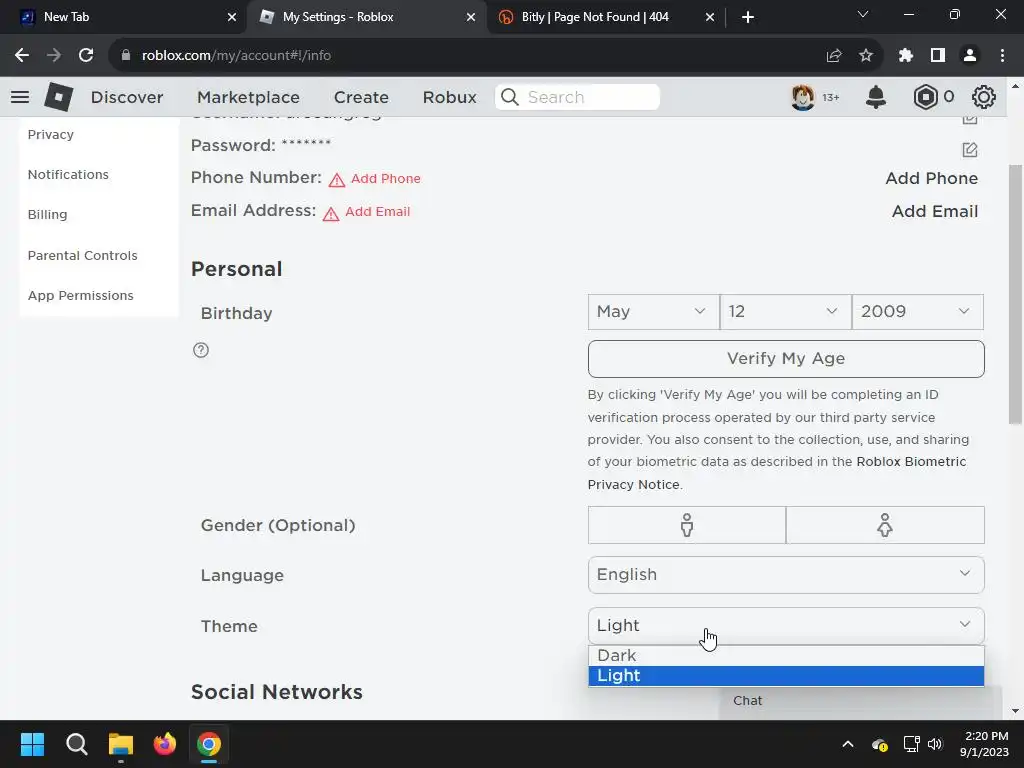Open Privacy settings in sidebar
1024x768 pixels.
coord(50,135)
